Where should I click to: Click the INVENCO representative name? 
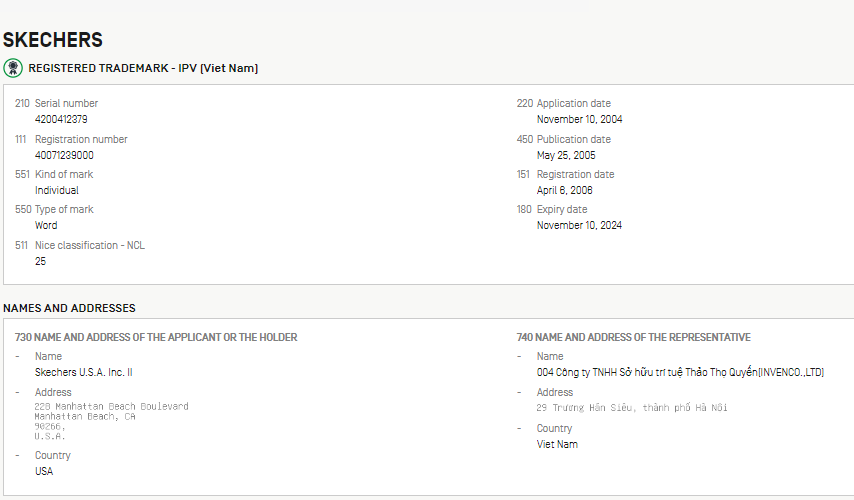[680, 372]
